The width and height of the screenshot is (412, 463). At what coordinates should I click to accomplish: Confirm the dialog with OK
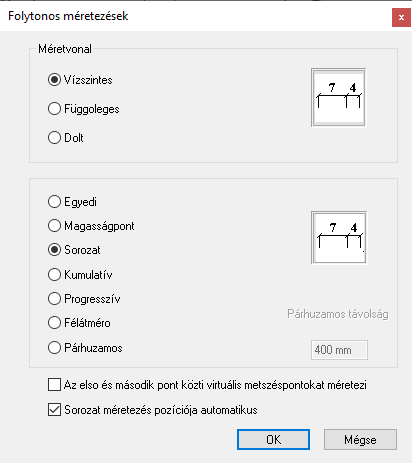[x=273, y=440]
